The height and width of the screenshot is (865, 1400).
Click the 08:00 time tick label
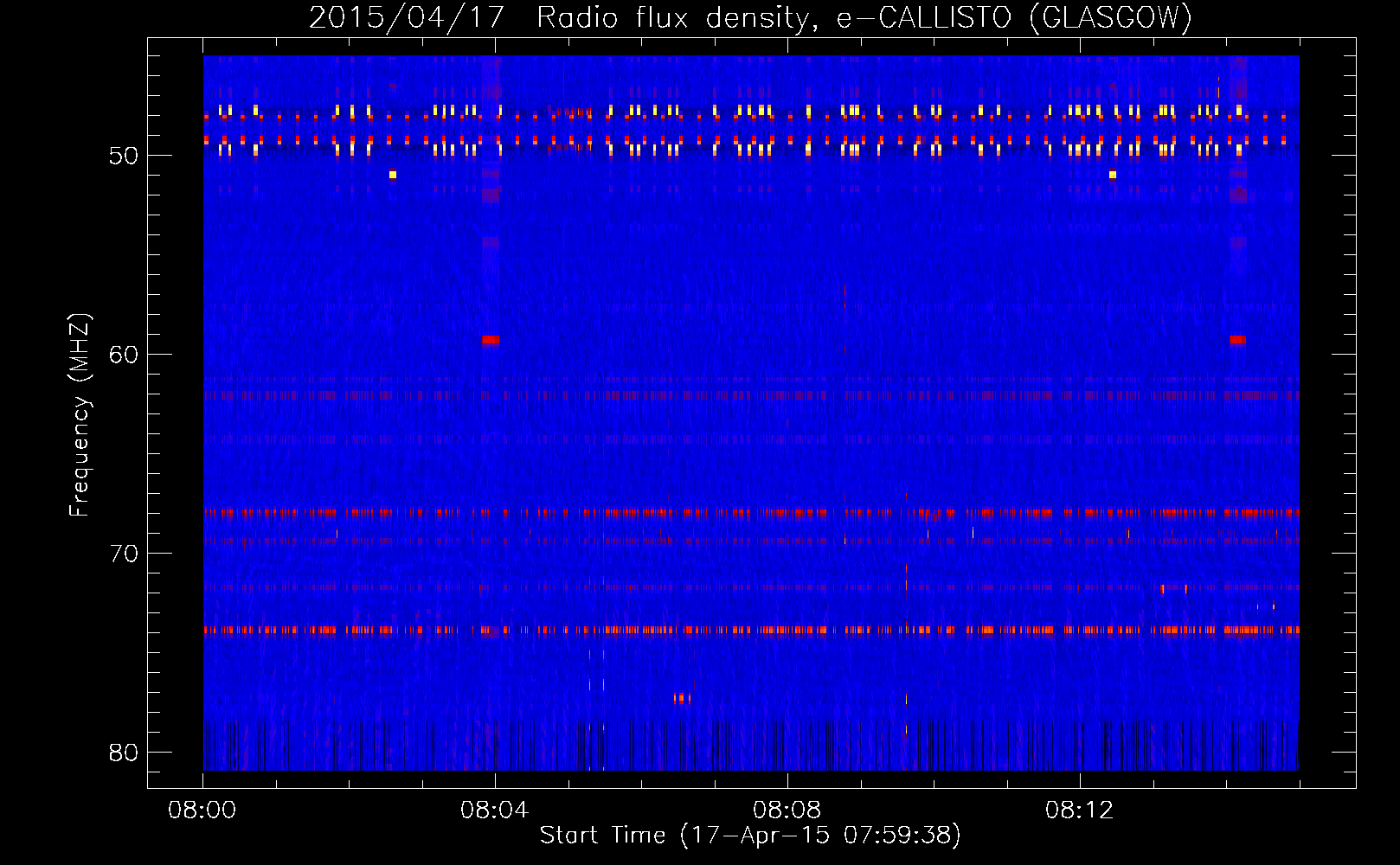(x=202, y=811)
